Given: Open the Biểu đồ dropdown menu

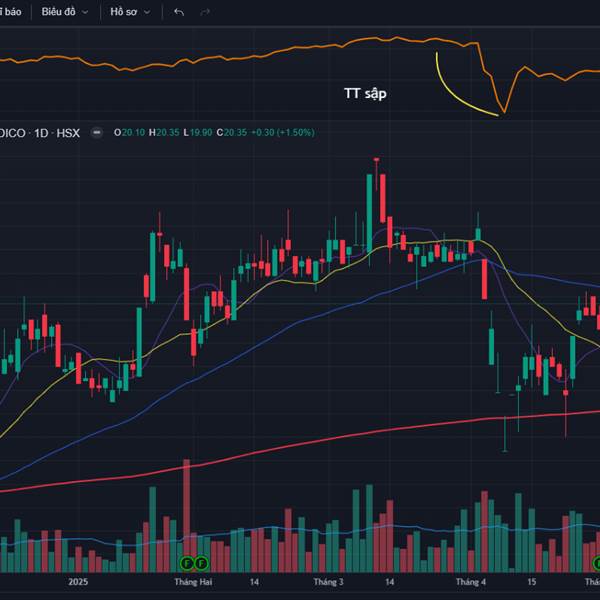Looking at the screenshot, I should pos(65,12).
